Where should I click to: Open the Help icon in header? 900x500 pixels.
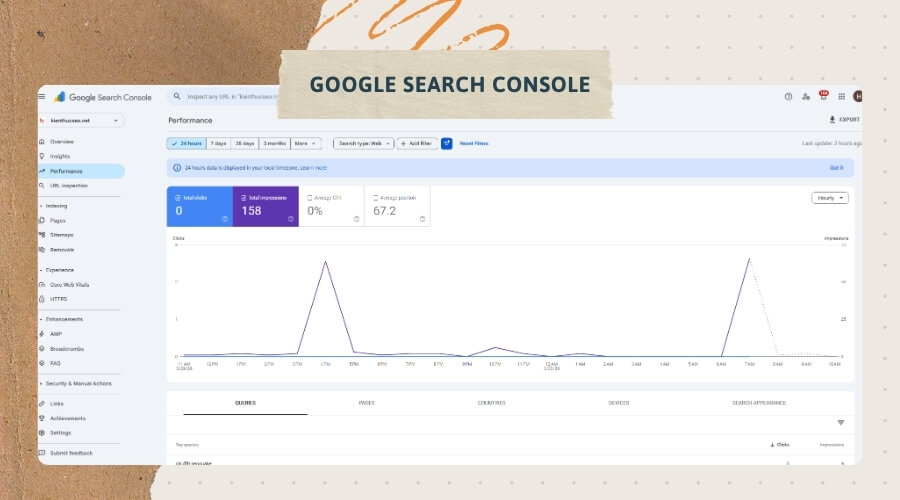pos(788,96)
